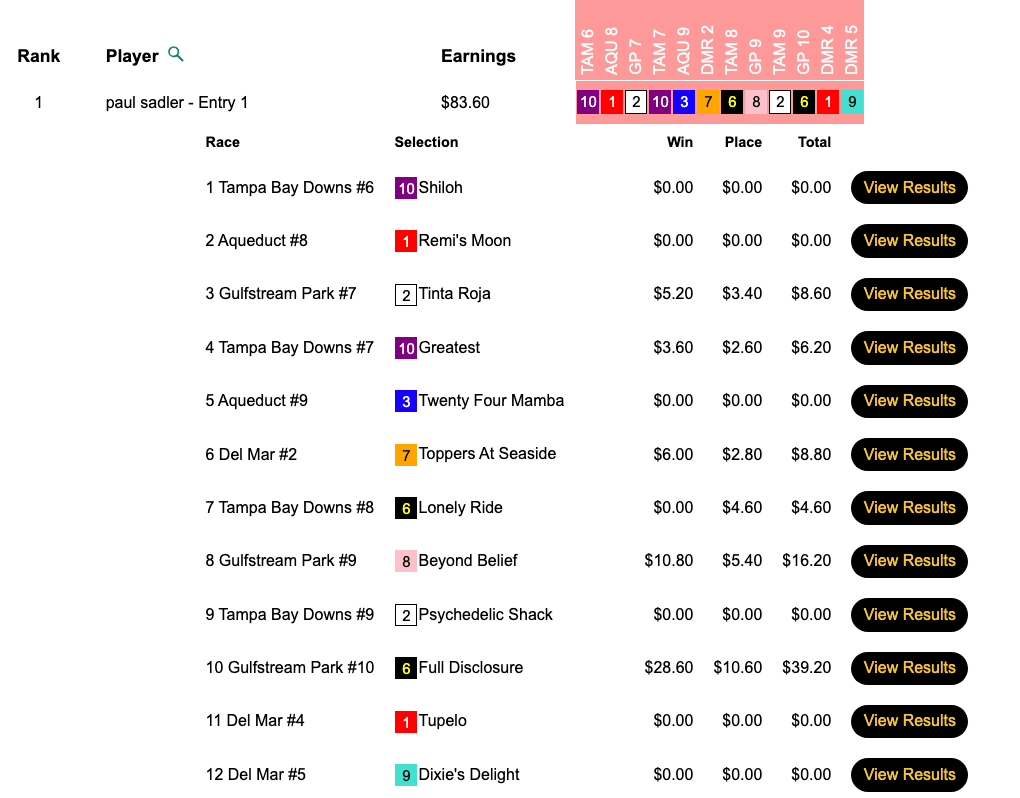
Task: Click black number 6 badge beside Full Disclosure
Action: 406,668
